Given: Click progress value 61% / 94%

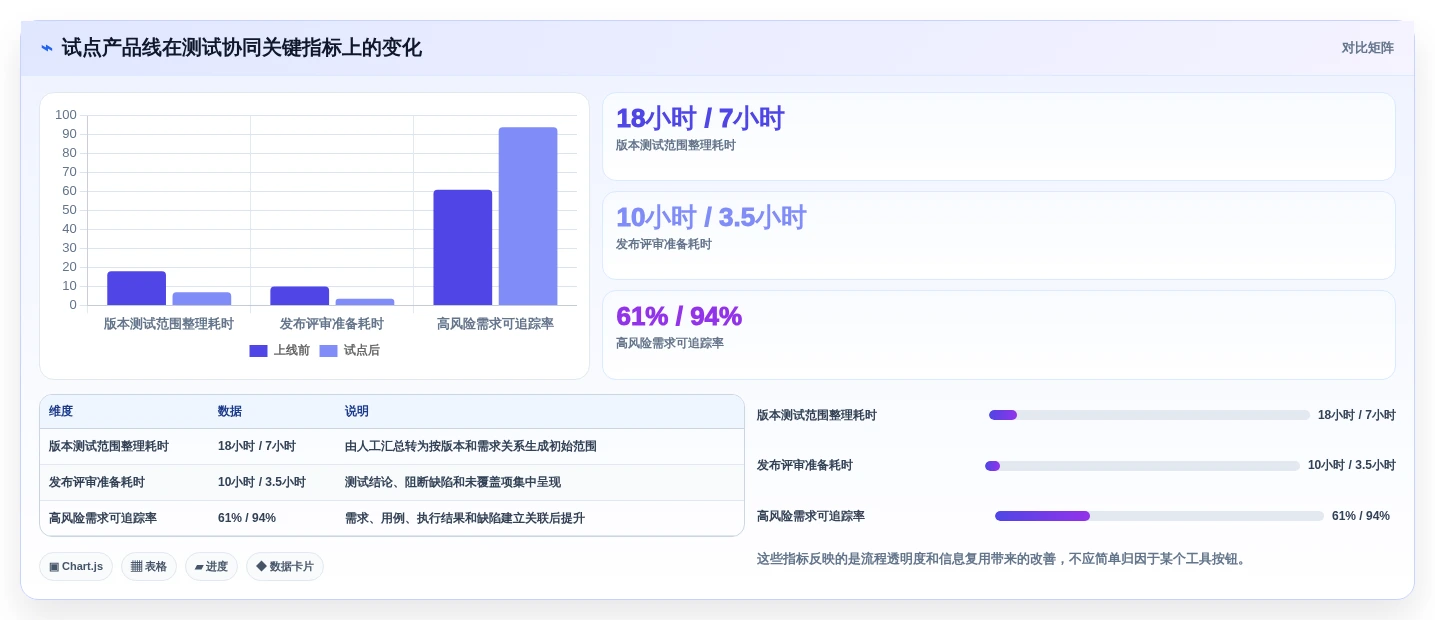Looking at the screenshot, I should [x=1361, y=516].
